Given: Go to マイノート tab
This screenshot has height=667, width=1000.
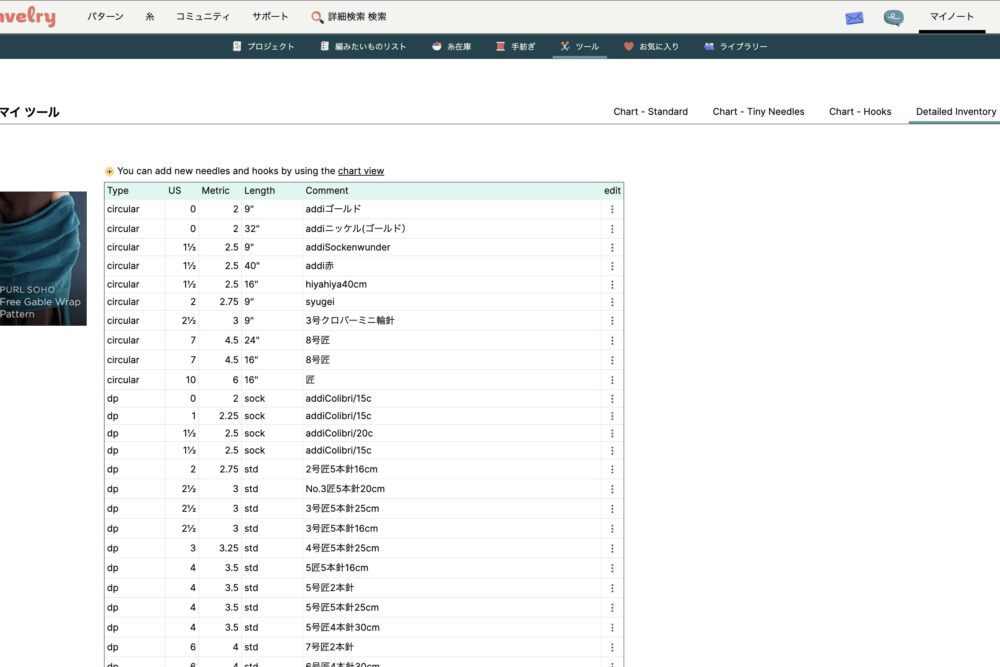Looking at the screenshot, I should (952, 17).
